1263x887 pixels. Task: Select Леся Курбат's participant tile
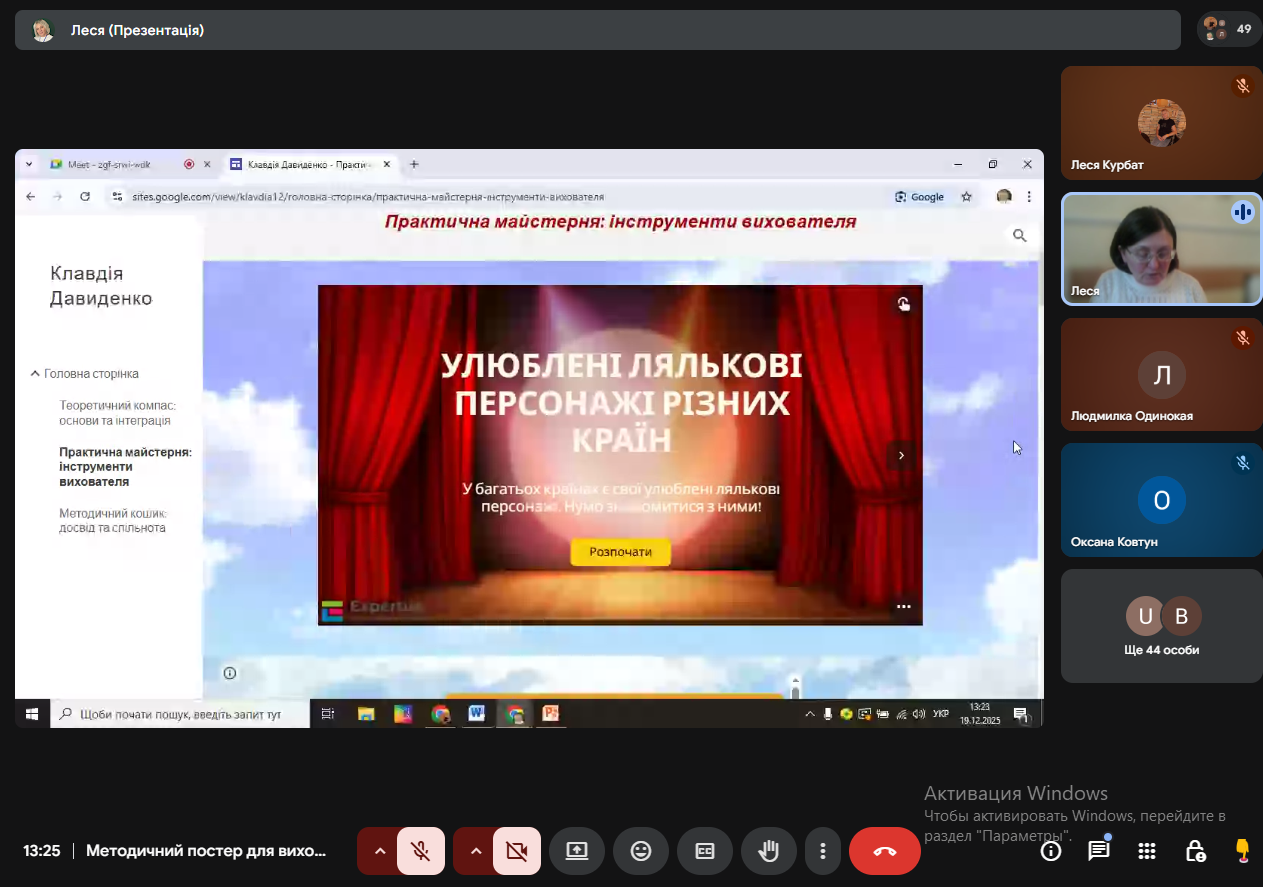click(1161, 123)
